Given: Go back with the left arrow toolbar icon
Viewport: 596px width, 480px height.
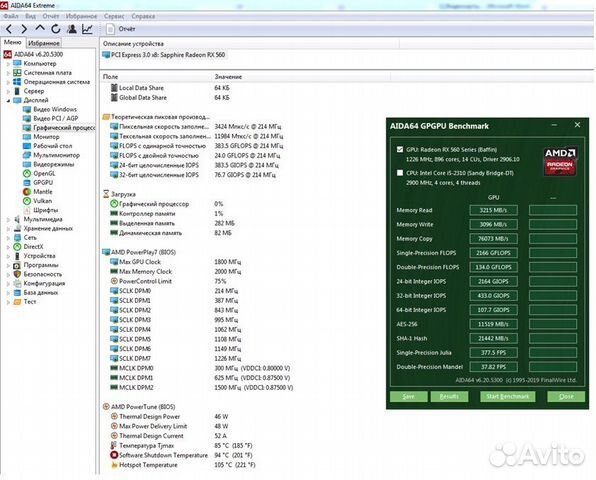Looking at the screenshot, I should 9,29.
